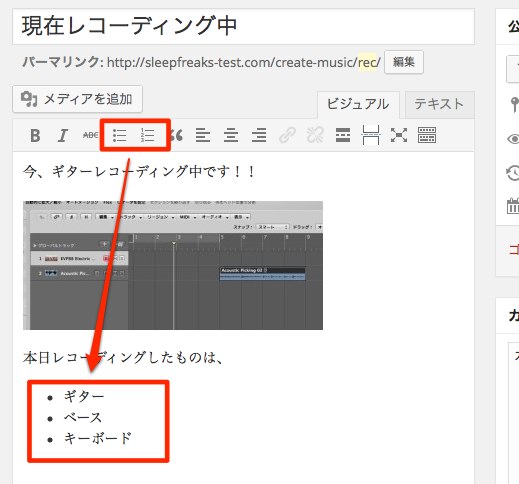Click the post title field 現在レコーディング中
519x484 pixels.
click(243, 27)
